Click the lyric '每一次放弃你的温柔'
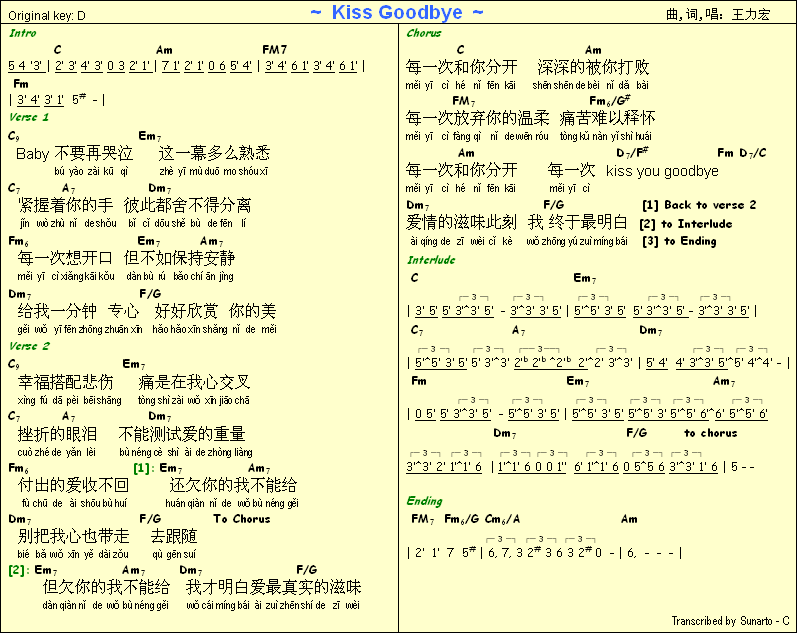The height and width of the screenshot is (633, 798). tap(477, 118)
